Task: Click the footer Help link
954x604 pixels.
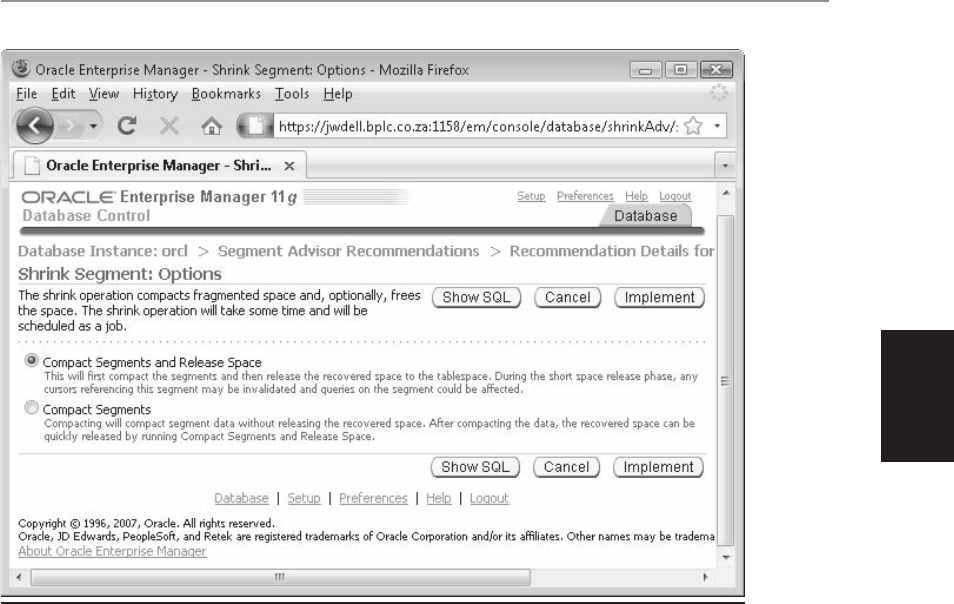Action: click(x=439, y=498)
